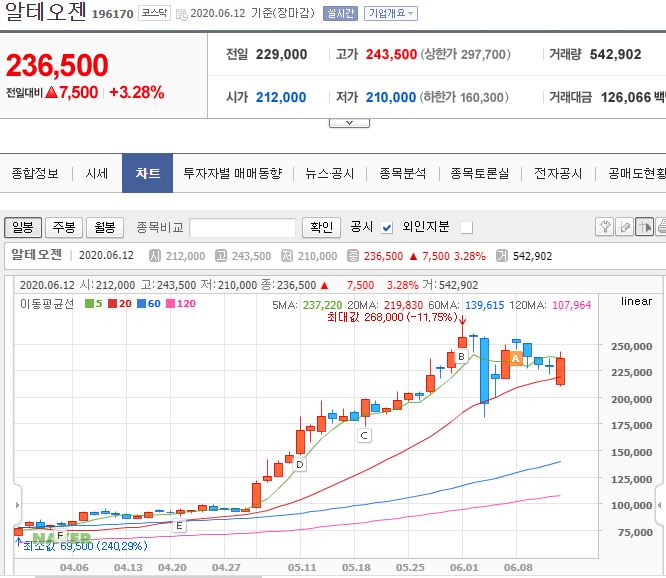Click the closing price icon beside 236,500

[353, 256]
